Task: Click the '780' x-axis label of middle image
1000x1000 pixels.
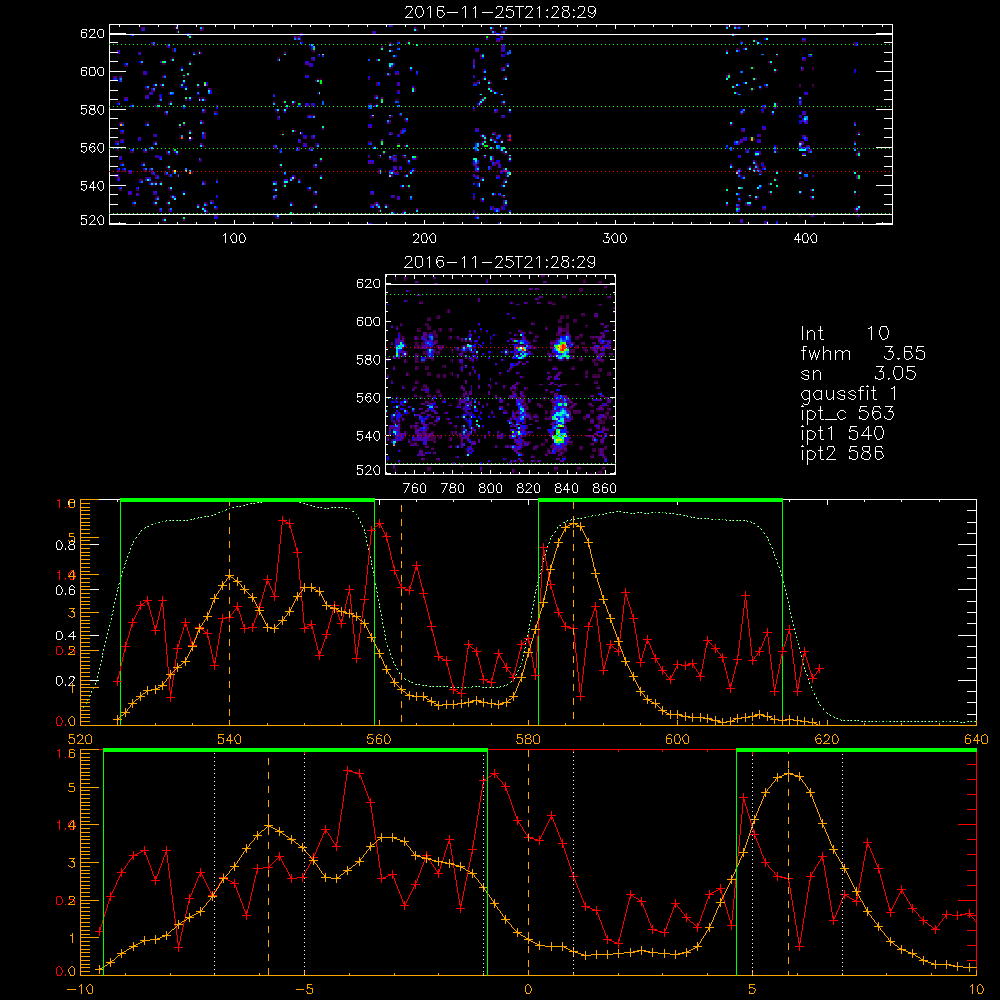Action: (453, 489)
